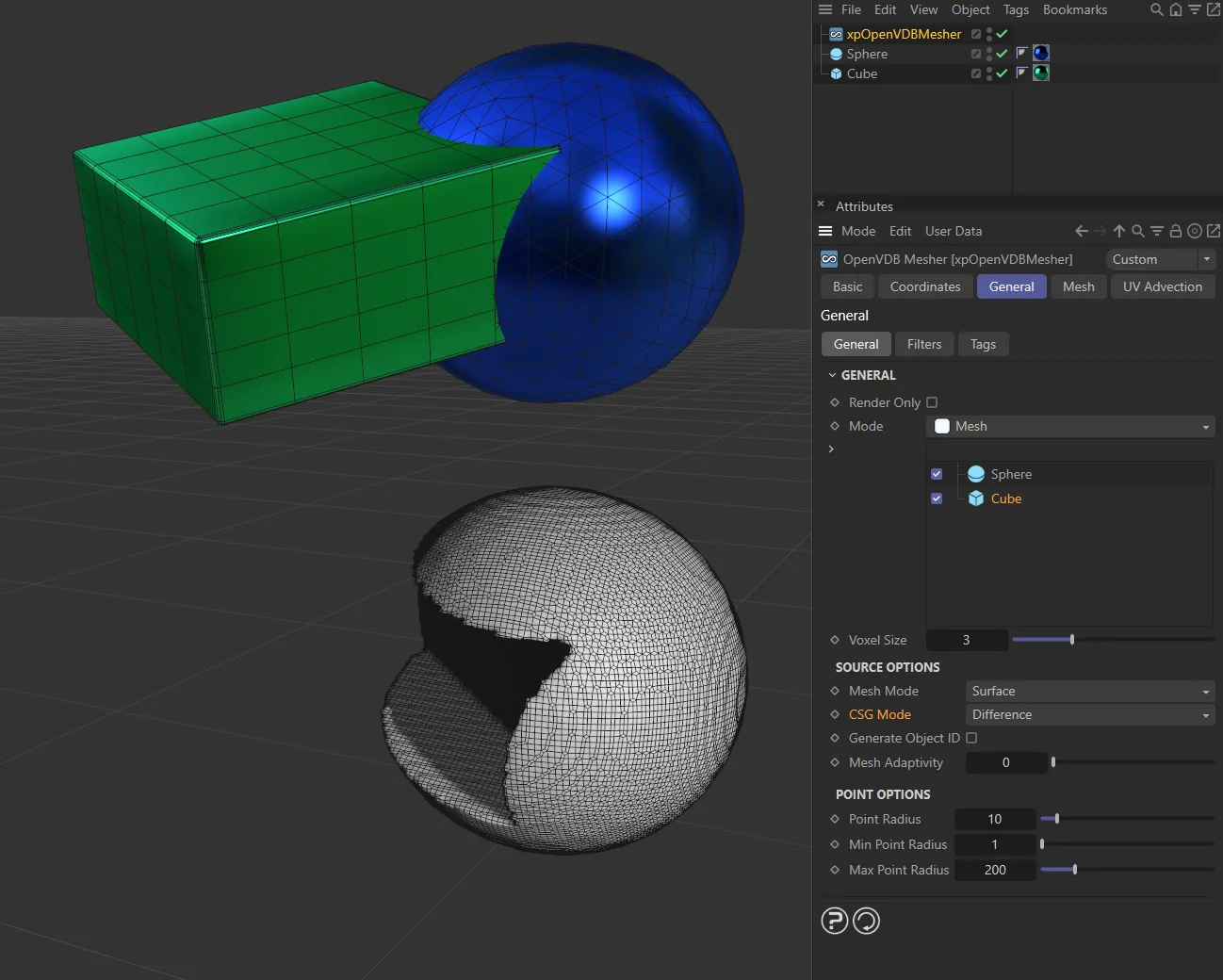Viewport: 1223px width, 980px height.
Task: Uncheck the Cube in the Mesher source list
Action: [937, 498]
